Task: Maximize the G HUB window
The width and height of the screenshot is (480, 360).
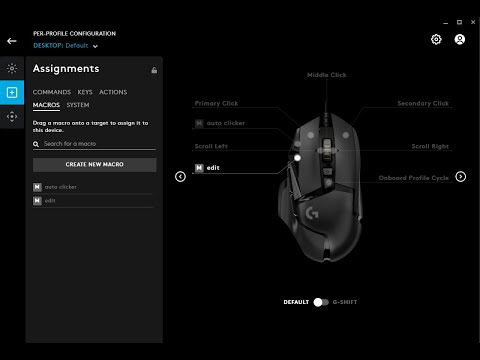Action: coord(459,22)
